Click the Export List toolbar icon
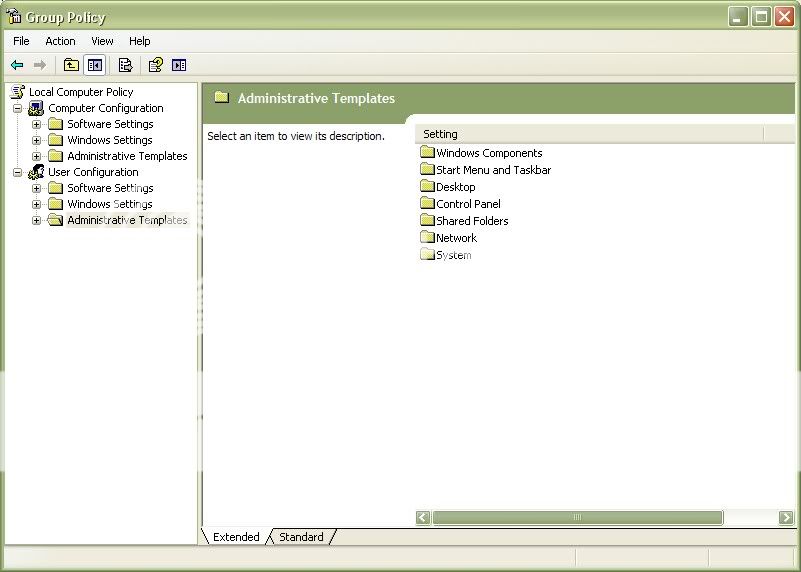Viewport: 801px width, 572px height. pyautogui.click(x=125, y=65)
